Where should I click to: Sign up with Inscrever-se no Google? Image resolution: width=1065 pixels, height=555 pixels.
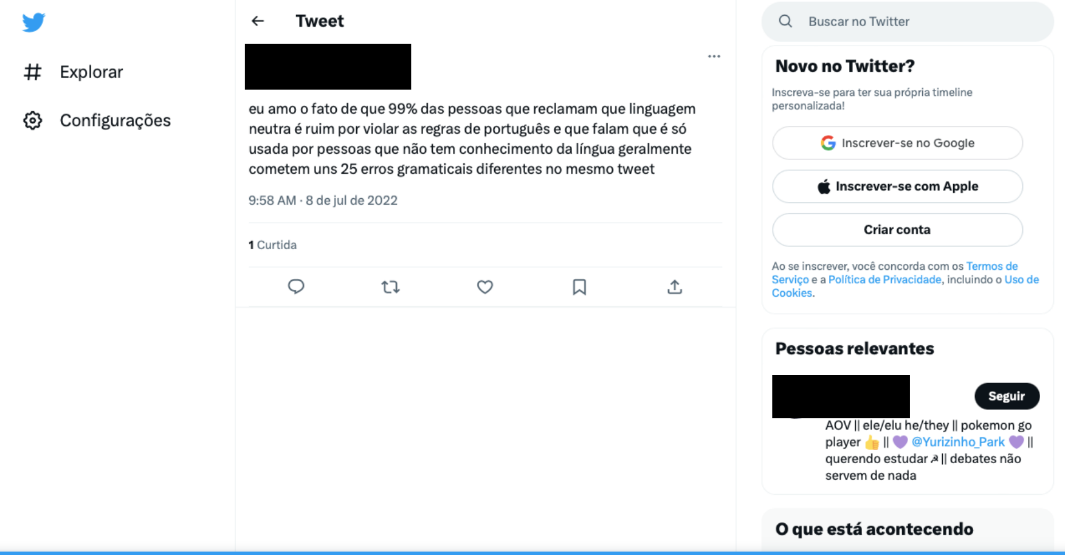[897, 143]
